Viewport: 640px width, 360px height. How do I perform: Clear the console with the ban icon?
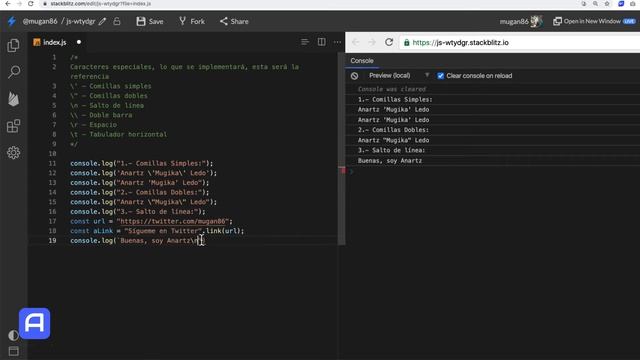[x=354, y=76]
